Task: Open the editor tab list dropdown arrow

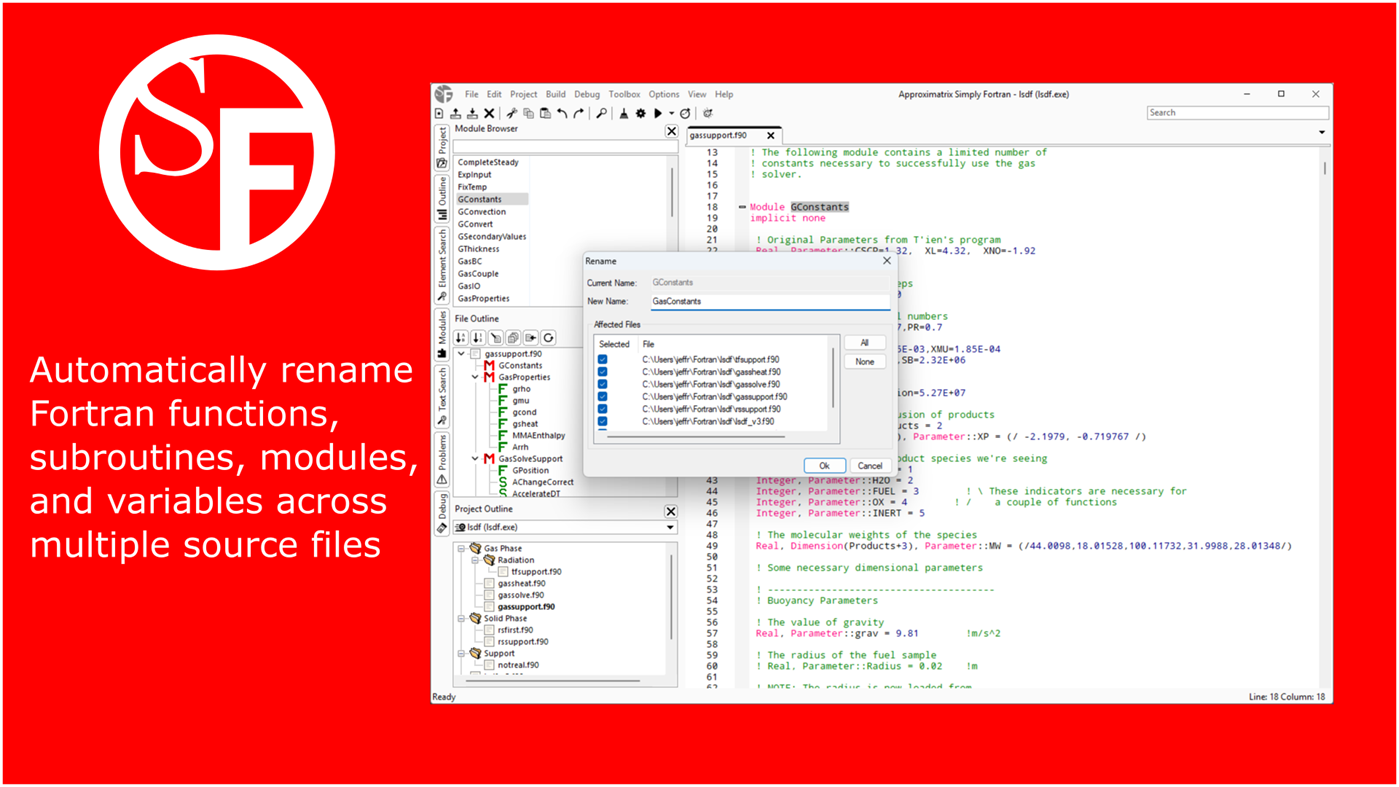Action: coord(1321,133)
